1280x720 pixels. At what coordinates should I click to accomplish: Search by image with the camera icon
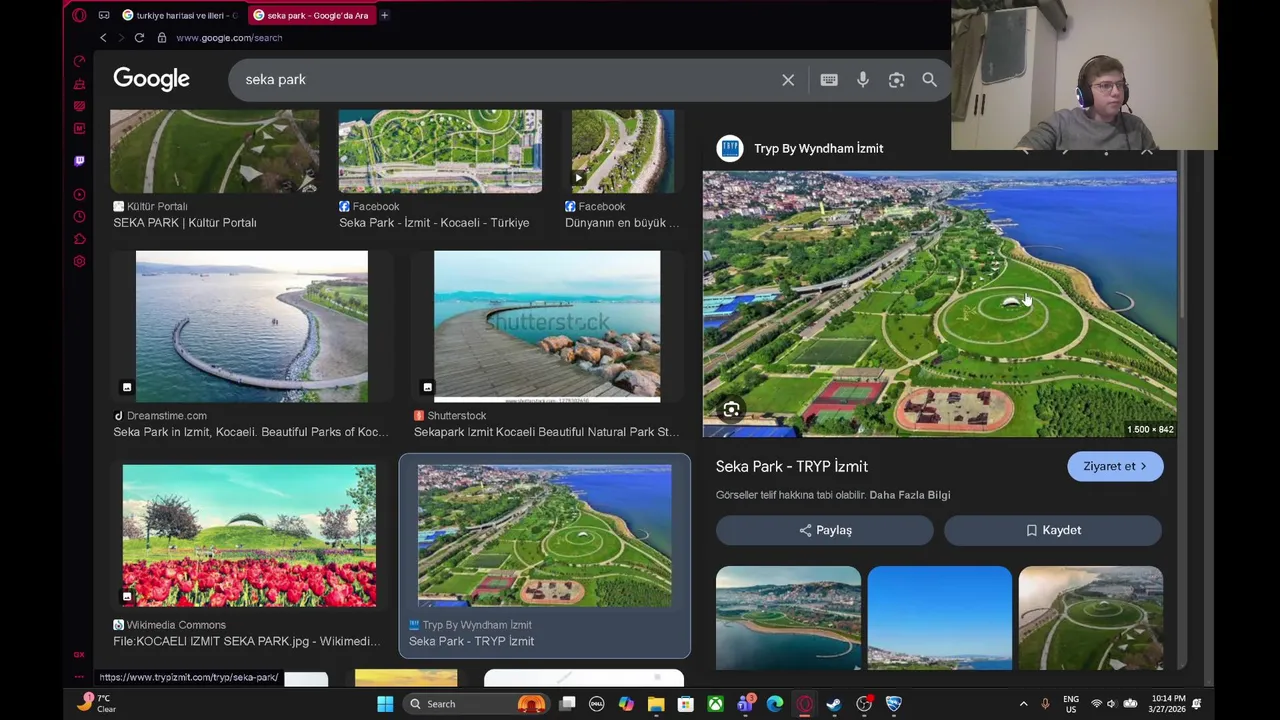(897, 80)
